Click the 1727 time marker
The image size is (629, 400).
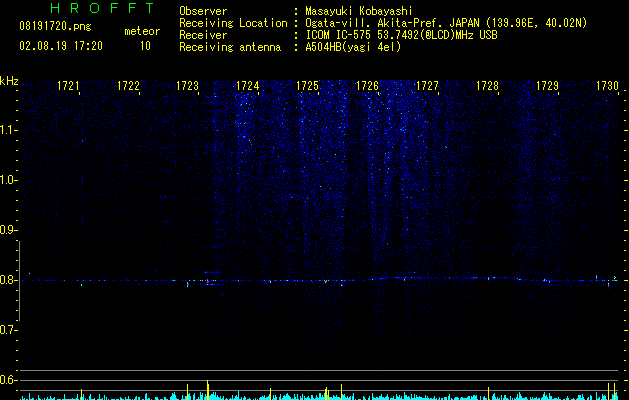tap(428, 86)
